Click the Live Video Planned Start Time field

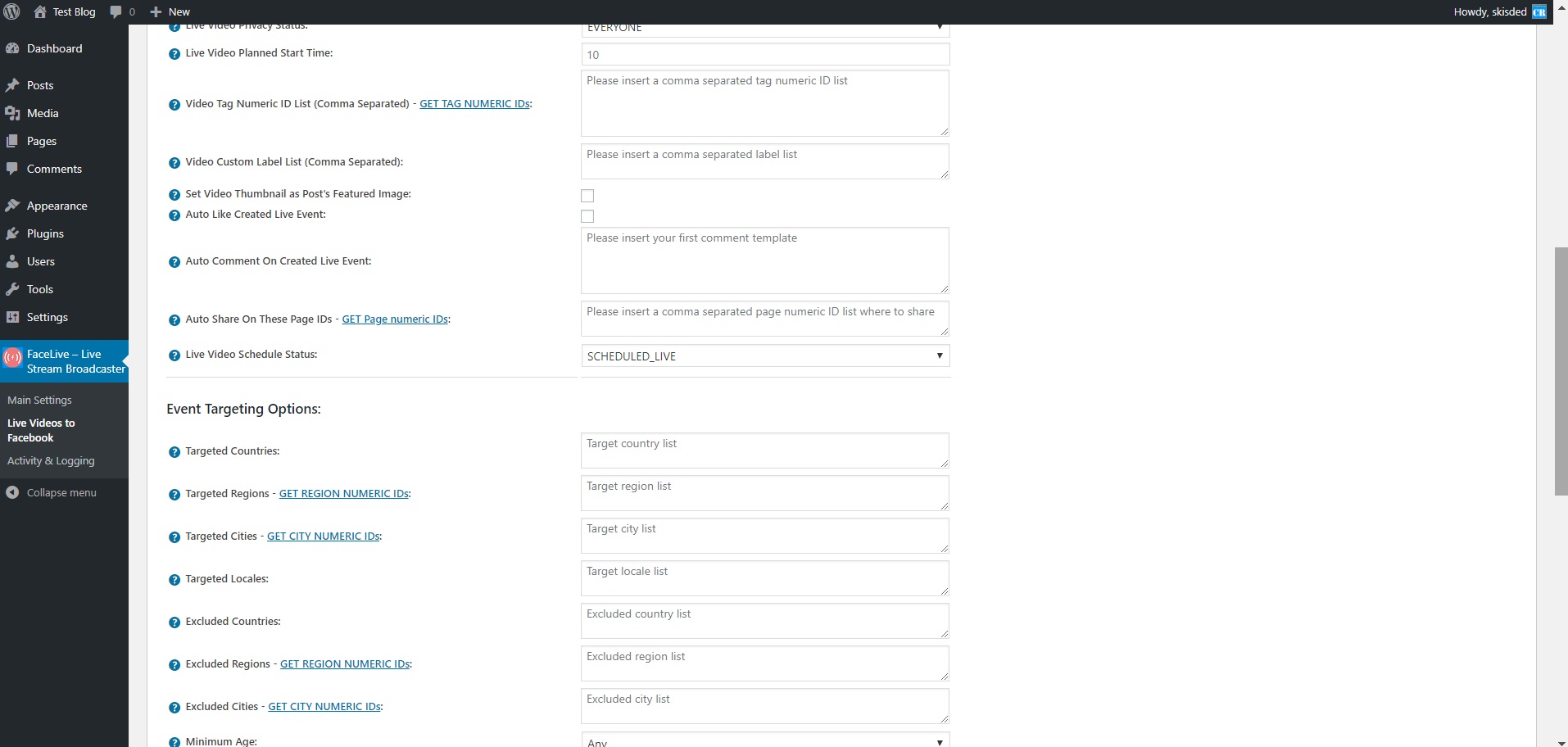tap(764, 54)
